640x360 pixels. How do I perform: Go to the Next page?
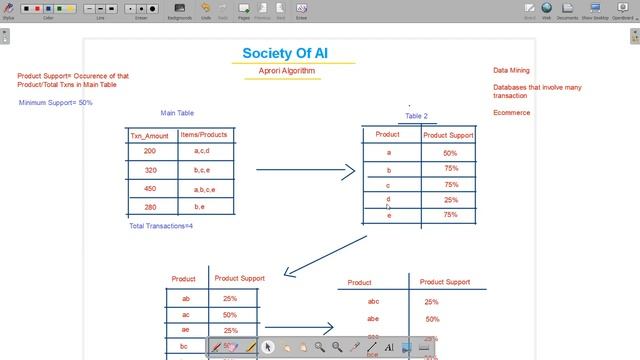(280, 10)
